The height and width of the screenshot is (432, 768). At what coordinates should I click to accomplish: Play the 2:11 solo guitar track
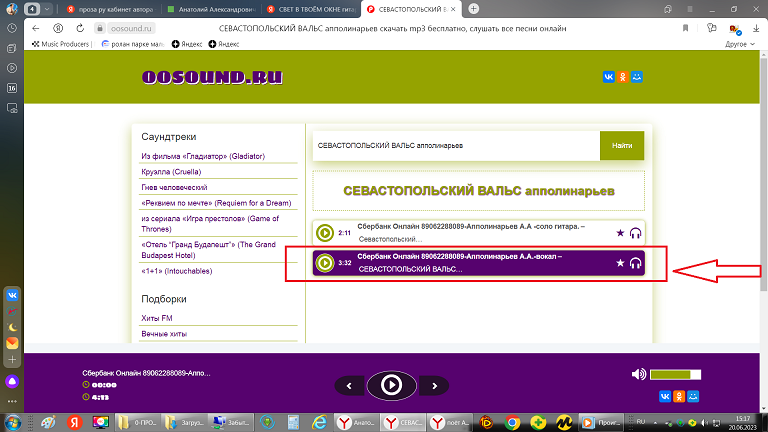click(324, 233)
